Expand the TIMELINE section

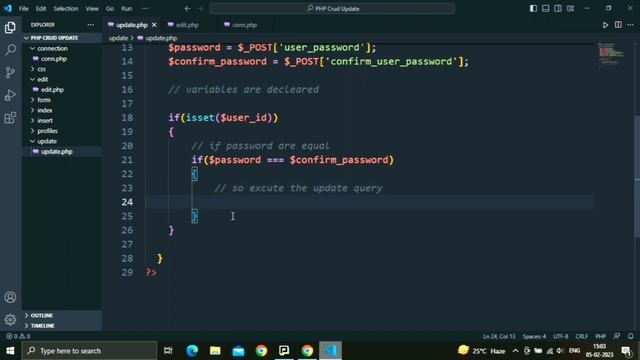click(62, 325)
